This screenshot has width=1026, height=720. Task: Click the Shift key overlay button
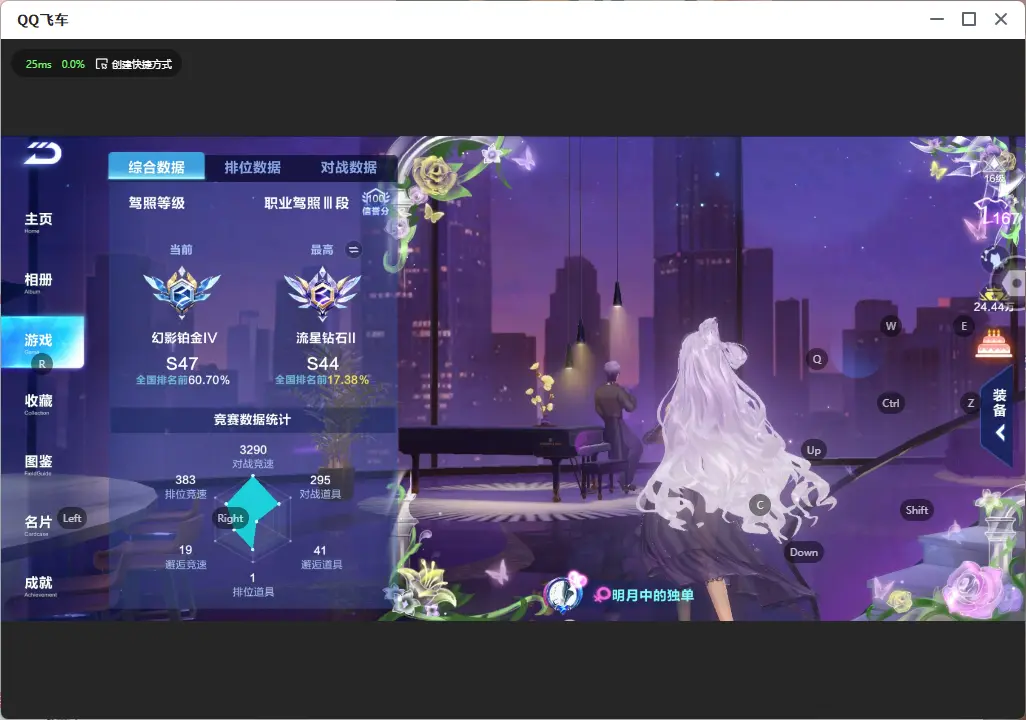click(x=916, y=511)
